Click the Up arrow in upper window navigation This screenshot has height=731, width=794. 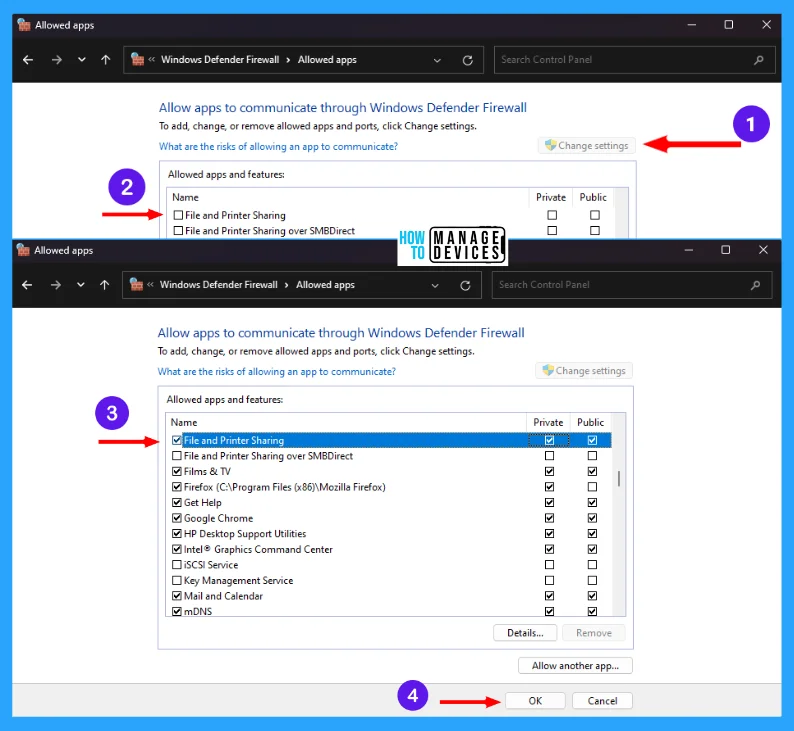(106, 60)
